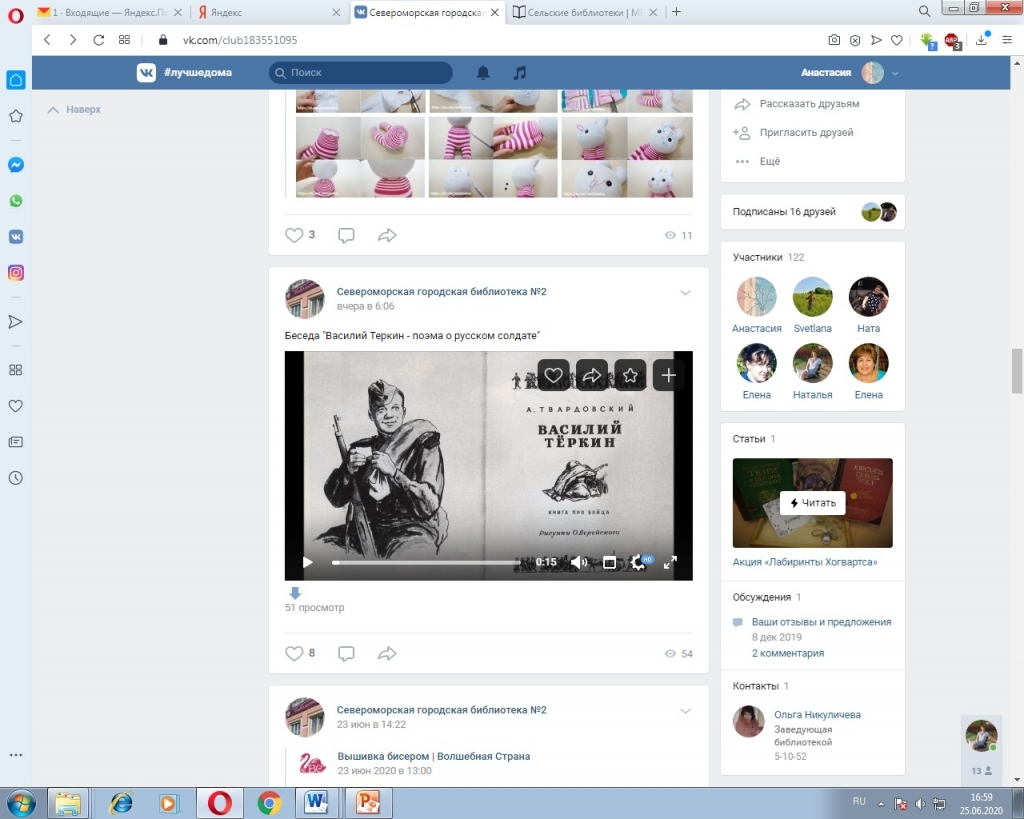Image resolution: width=1024 pixels, height=819 pixels.
Task: Take snapshot with camera icon
Action: tap(834, 40)
